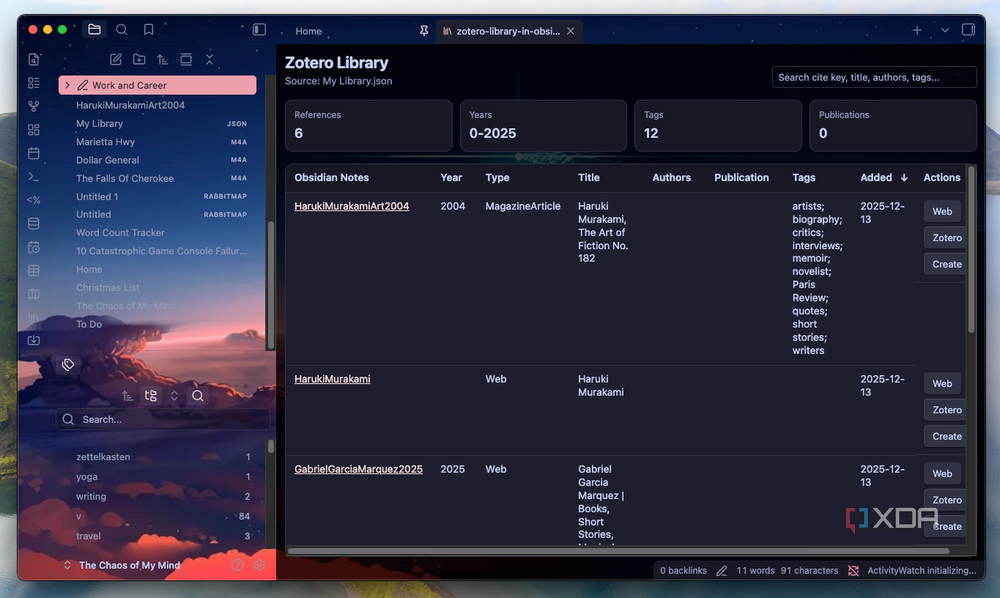Click the database ribbon icon
This screenshot has width=1000, height=598.
[34, 223]
